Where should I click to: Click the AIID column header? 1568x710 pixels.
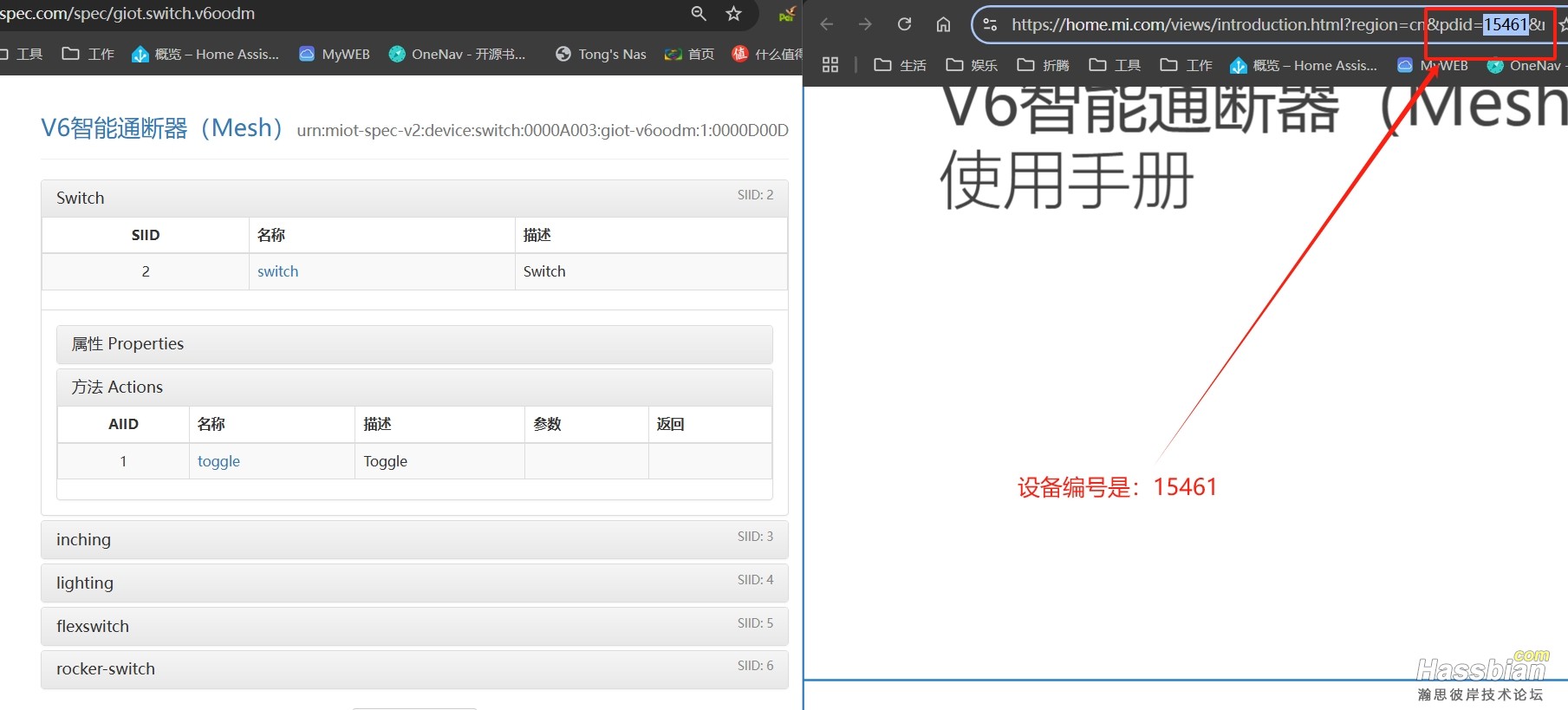123,424
